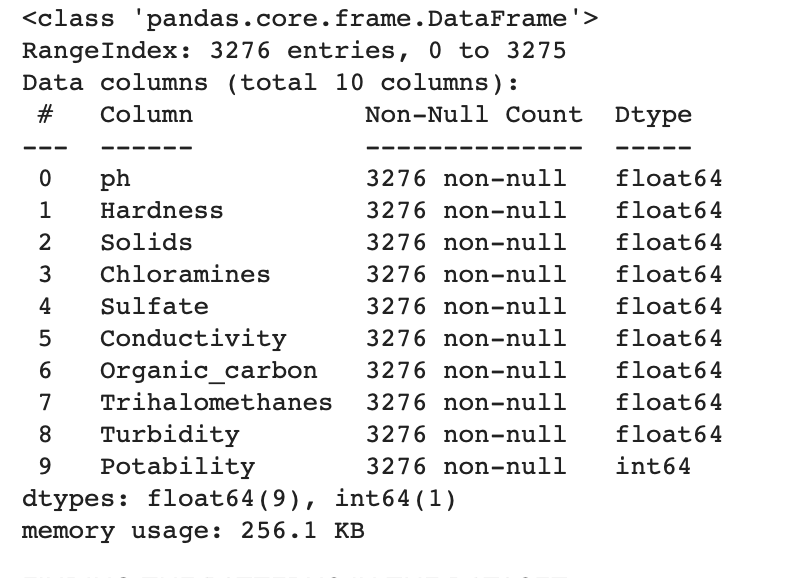Click the 'Sulfate' column name
The image size is (800, 578).
(154, 306)
